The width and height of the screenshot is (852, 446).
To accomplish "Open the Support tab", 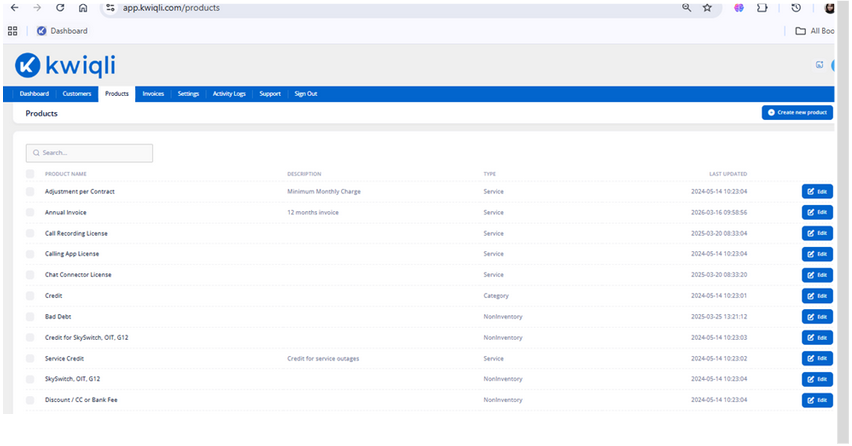I will (270, 94).
